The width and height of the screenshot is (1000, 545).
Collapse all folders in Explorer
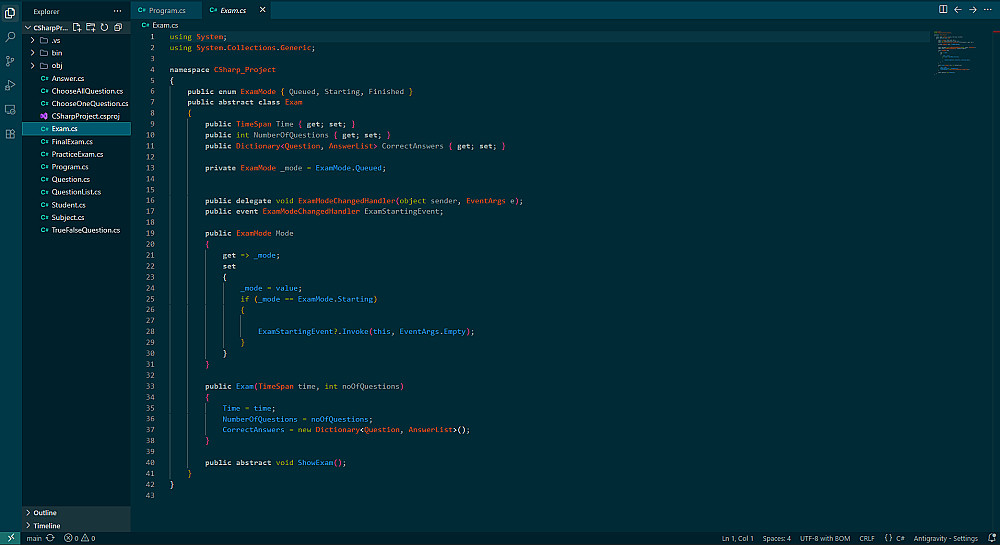117,27
